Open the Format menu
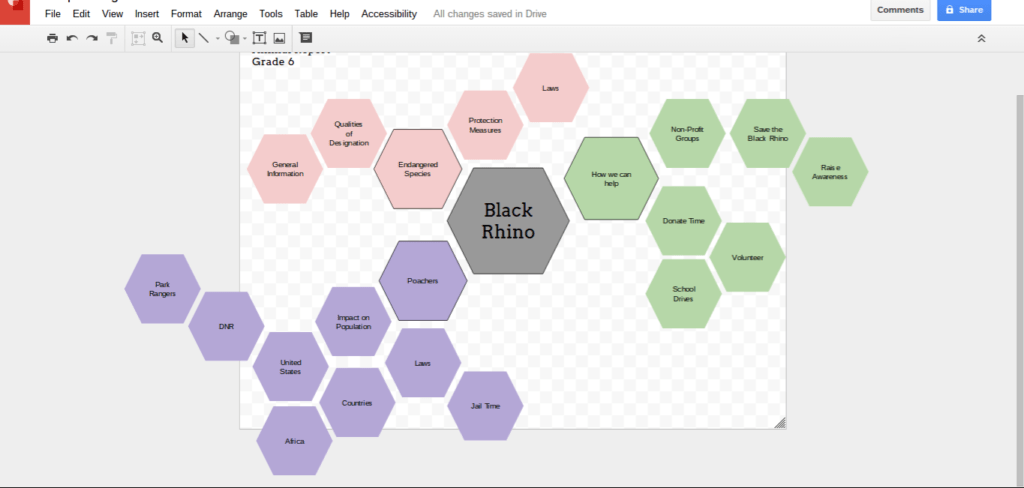This screenshot has width=1024, height=488. pyautogui.click(x=186, y=14)
